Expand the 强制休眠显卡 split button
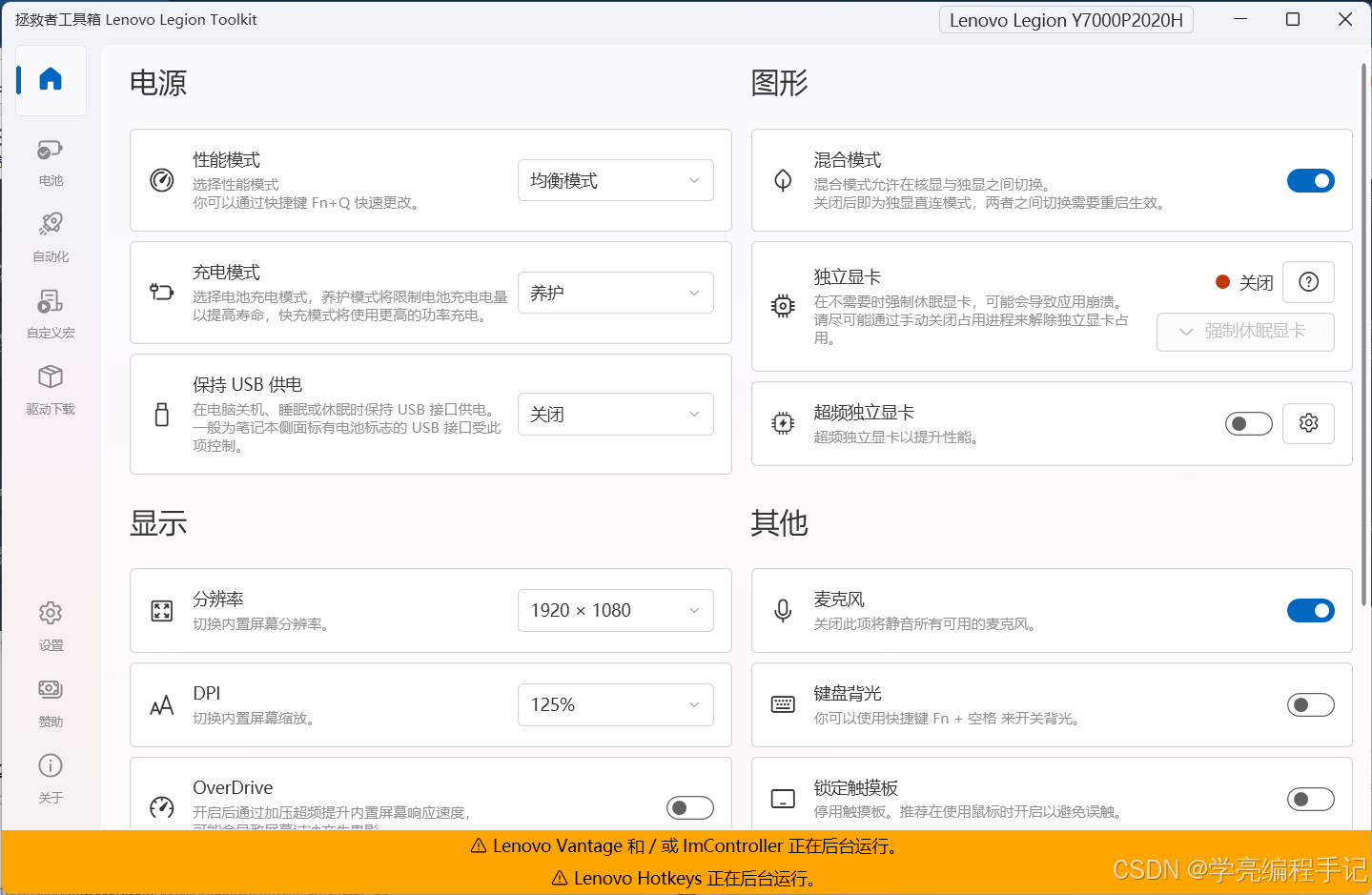 click(1245, 332)
